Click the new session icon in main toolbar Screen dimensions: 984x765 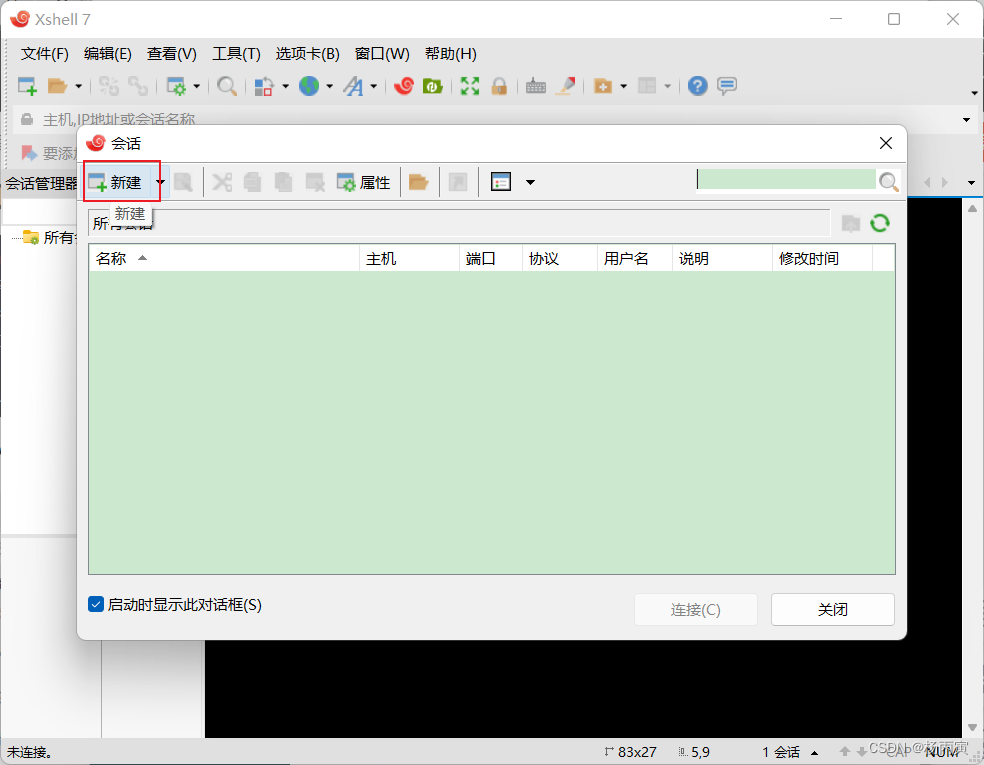pos(27,86)
